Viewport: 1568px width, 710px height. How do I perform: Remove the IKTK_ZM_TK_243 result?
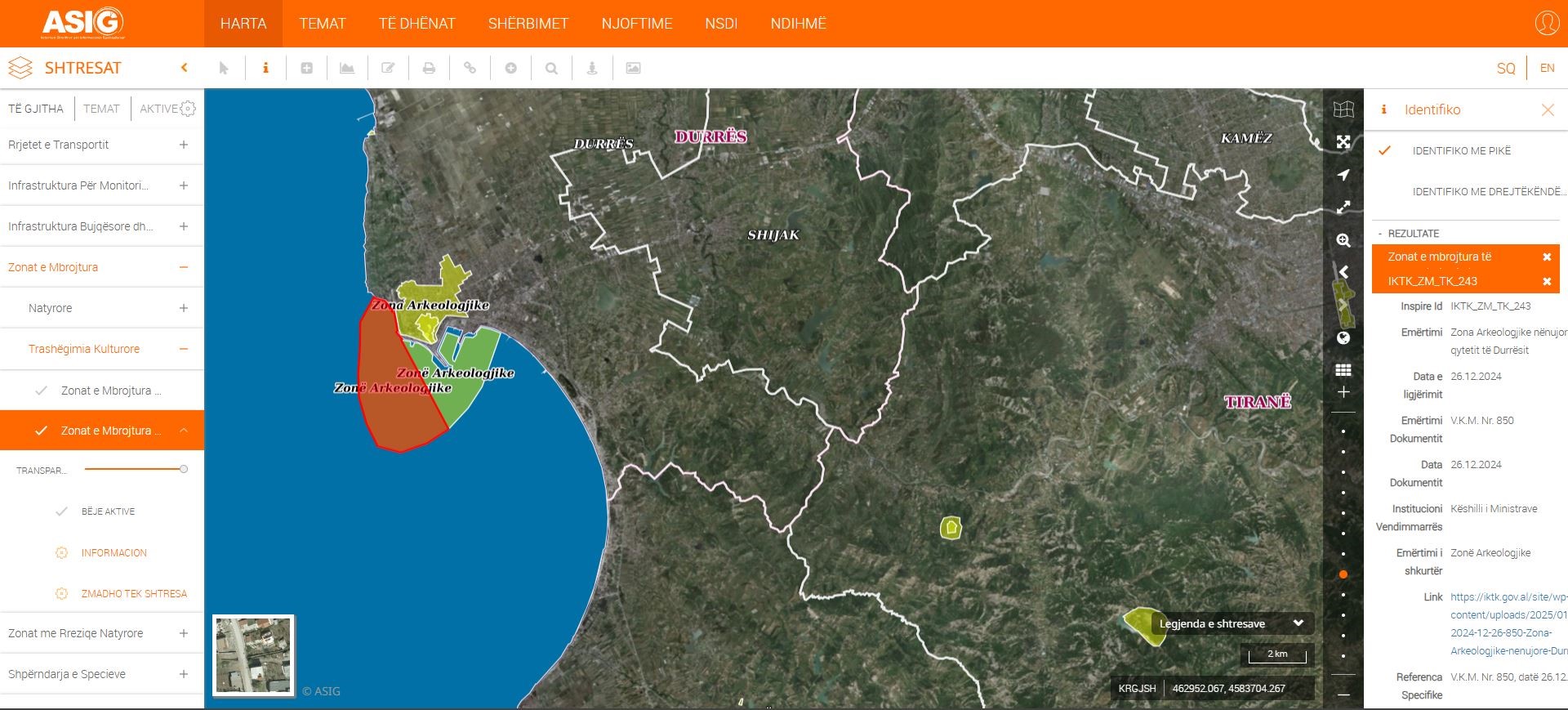click(1547, 281)
